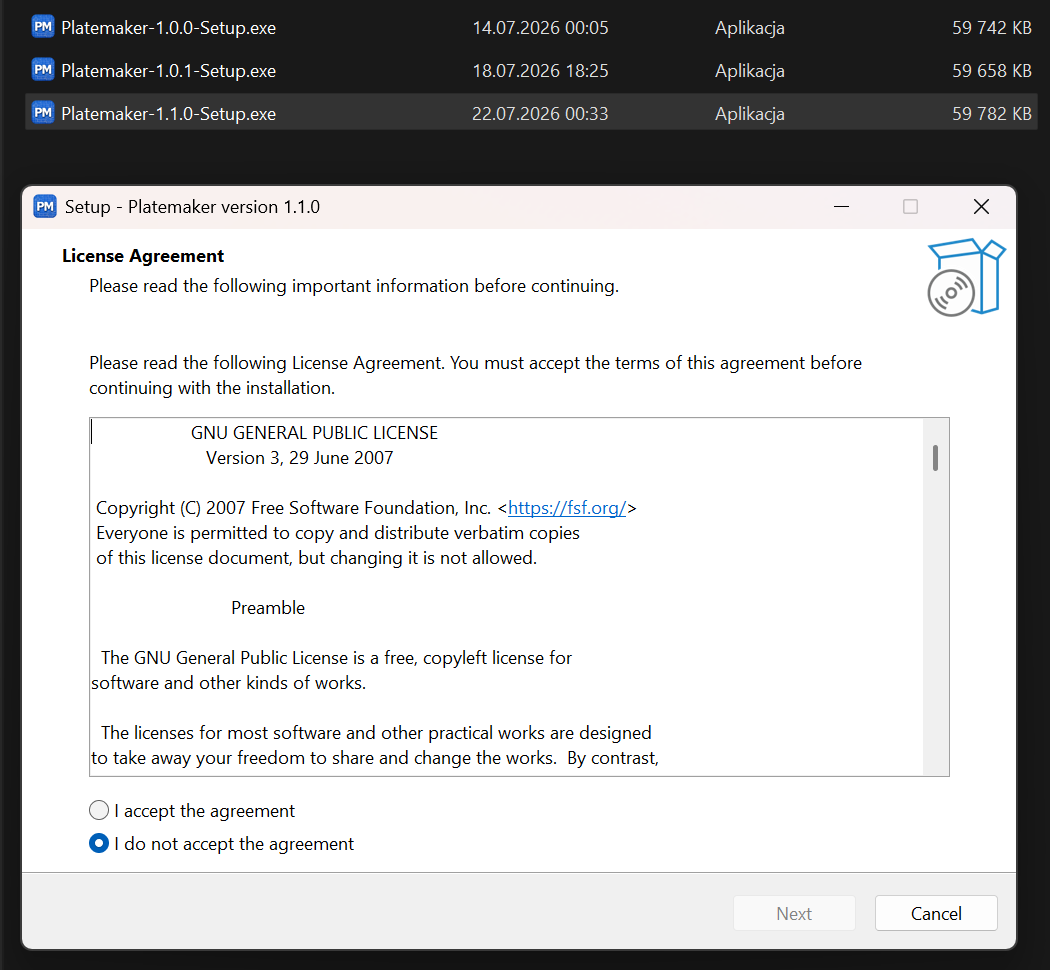This screenshot has height=970, width=1050.
Task: Click the size 59 658 KB
Action: click(x=992, y=71)
